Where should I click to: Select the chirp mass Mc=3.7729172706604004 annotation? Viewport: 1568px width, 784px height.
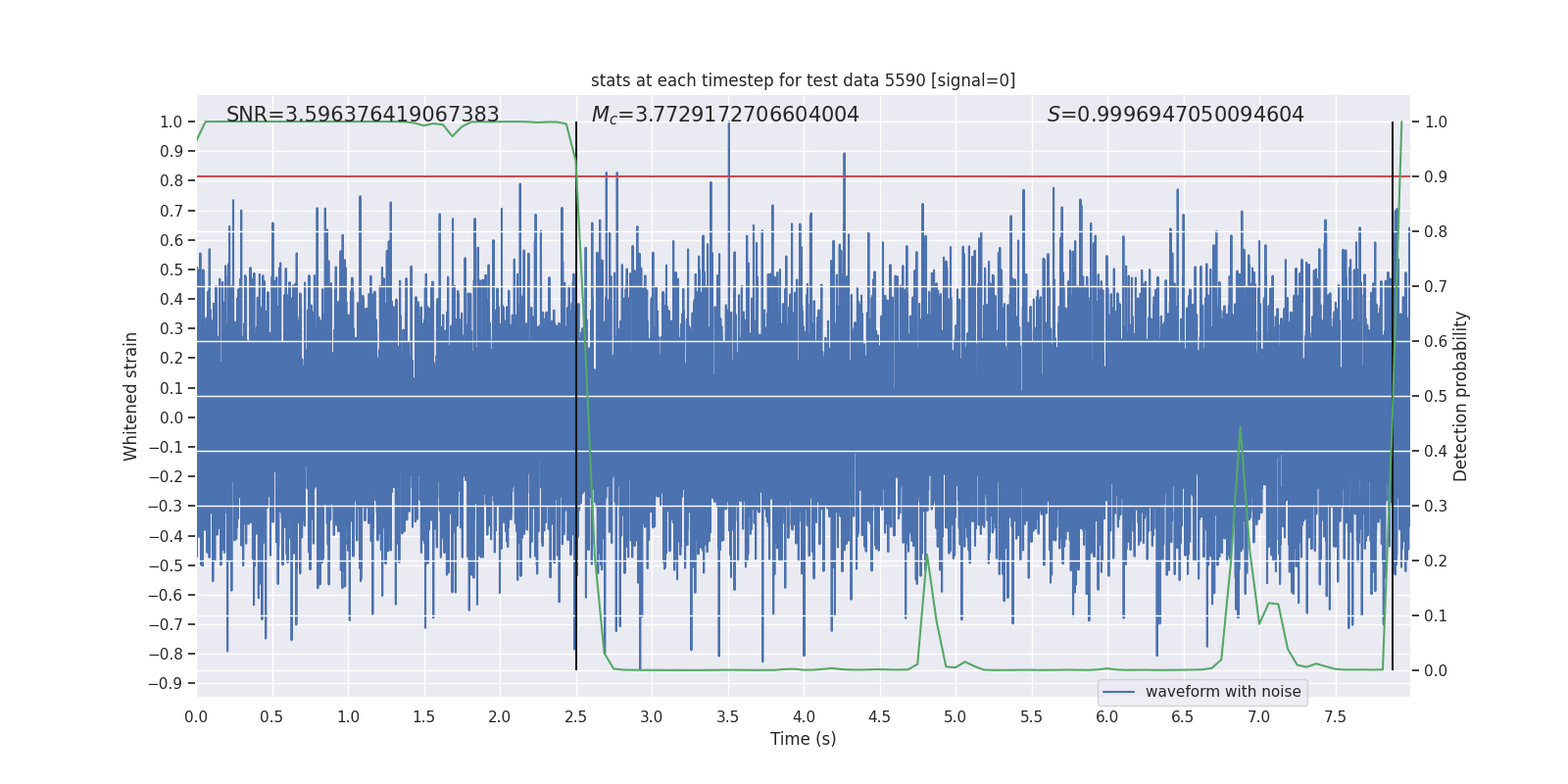pyautogui.click(x=725, y=115)
